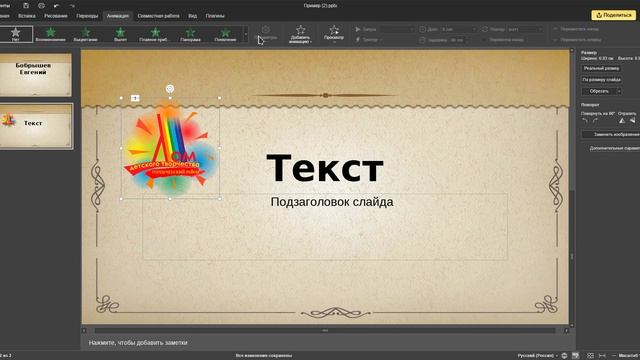Open the 'Запуск' start dropdown
640x360 pixels.
[397, 29]
